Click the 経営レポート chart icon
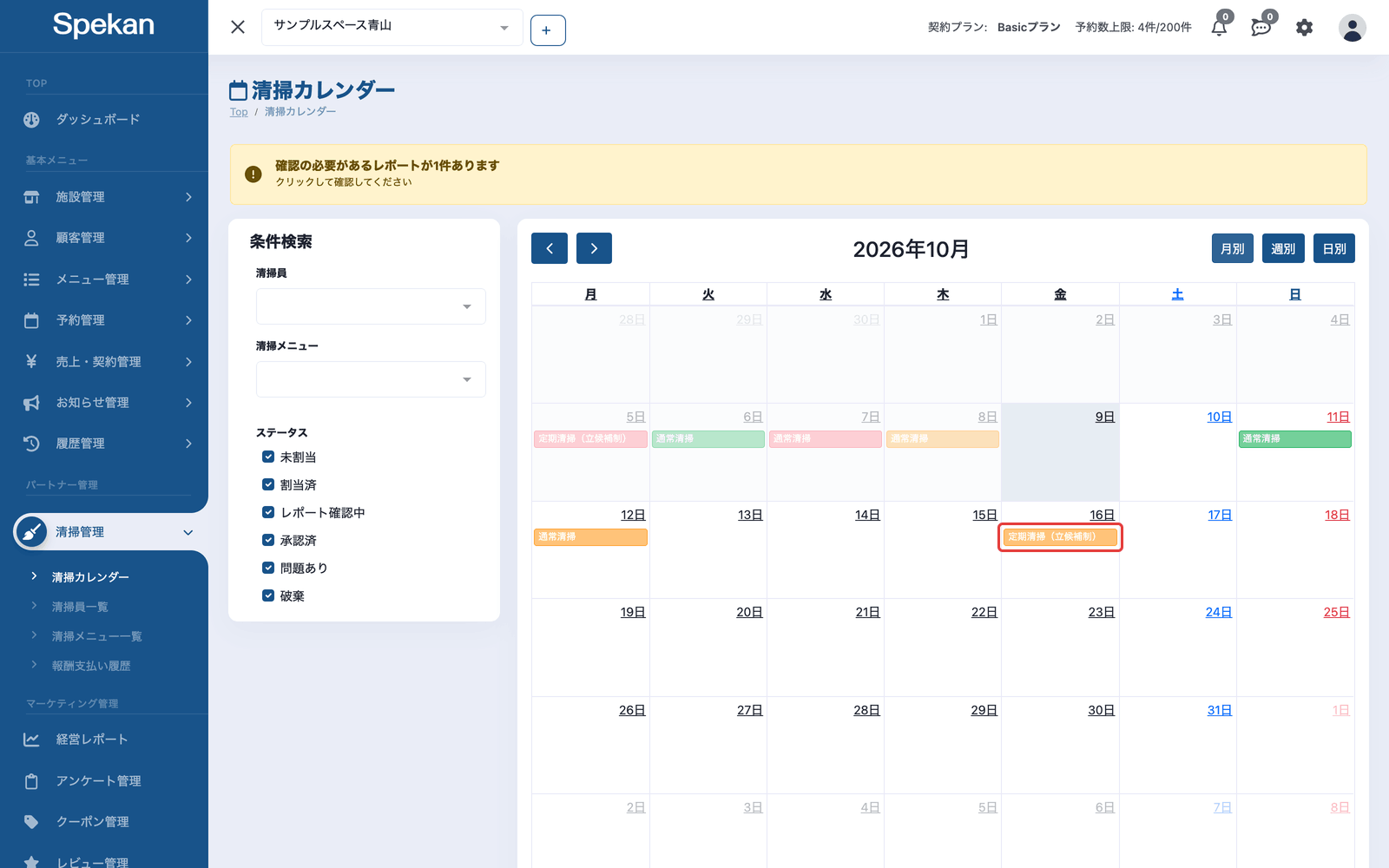The width and height of the screenshot is (1389, 868). [x=31, y=740]
